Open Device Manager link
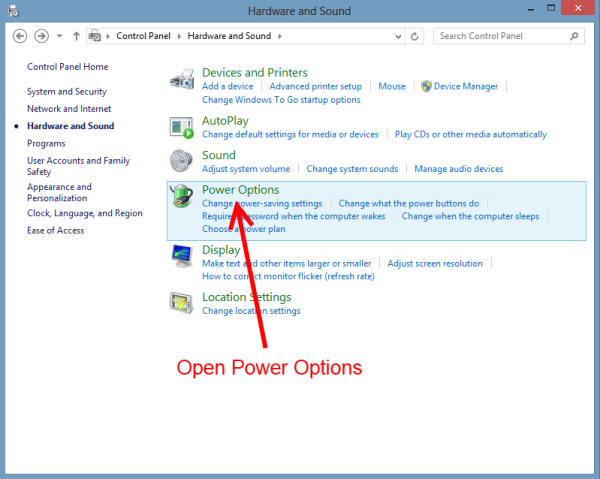 466,86
